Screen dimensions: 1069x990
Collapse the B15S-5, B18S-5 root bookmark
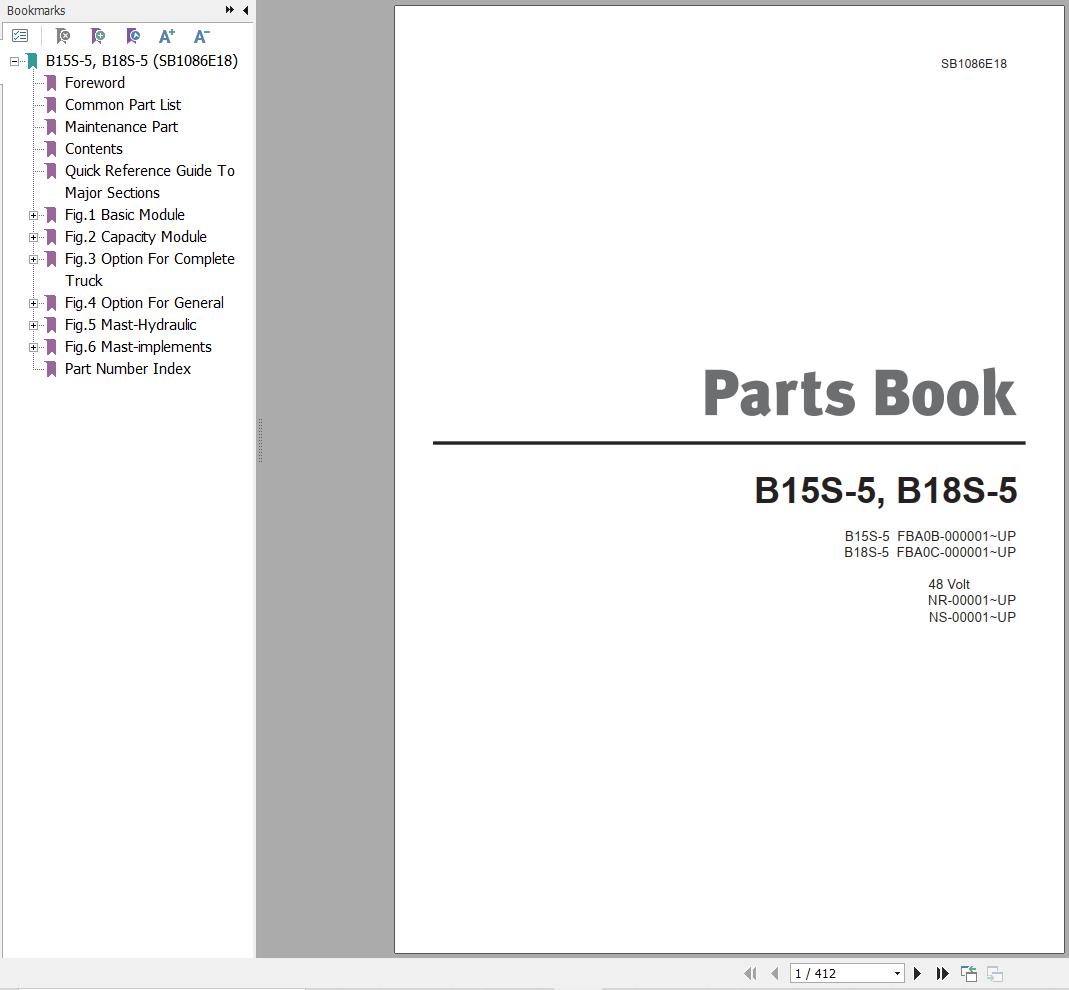tap(14, 61)
